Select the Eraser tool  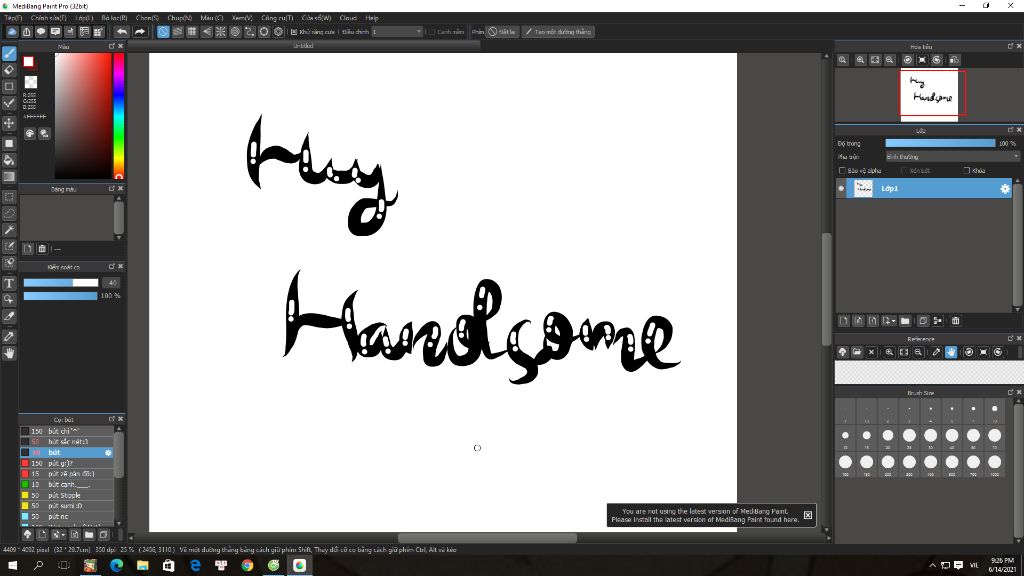(x=9, y=70)
